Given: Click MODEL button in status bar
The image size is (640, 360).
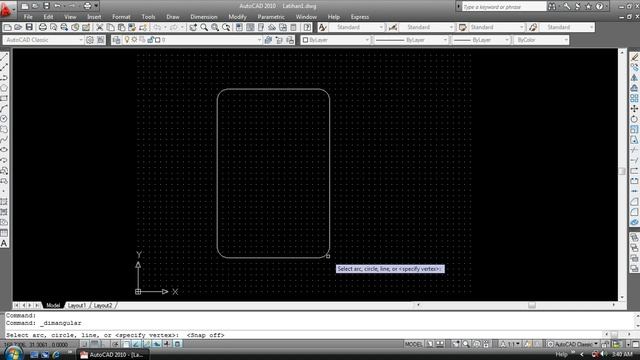Looking at the screenshot, I should click(413, 344).
